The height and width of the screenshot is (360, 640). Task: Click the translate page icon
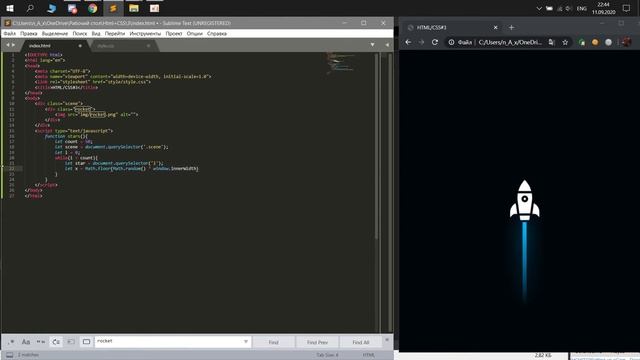coord(551,42)
